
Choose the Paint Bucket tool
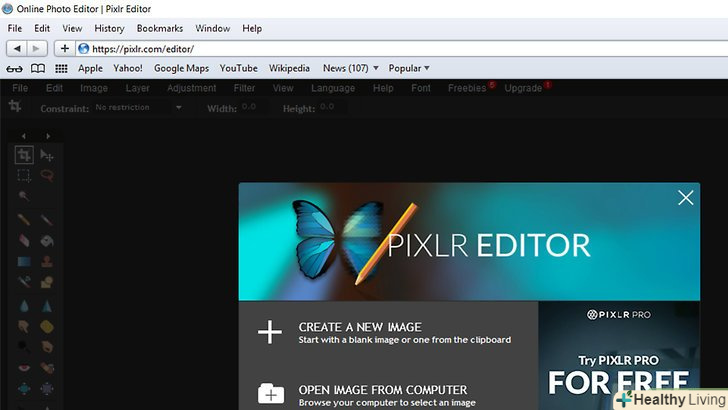46,241
